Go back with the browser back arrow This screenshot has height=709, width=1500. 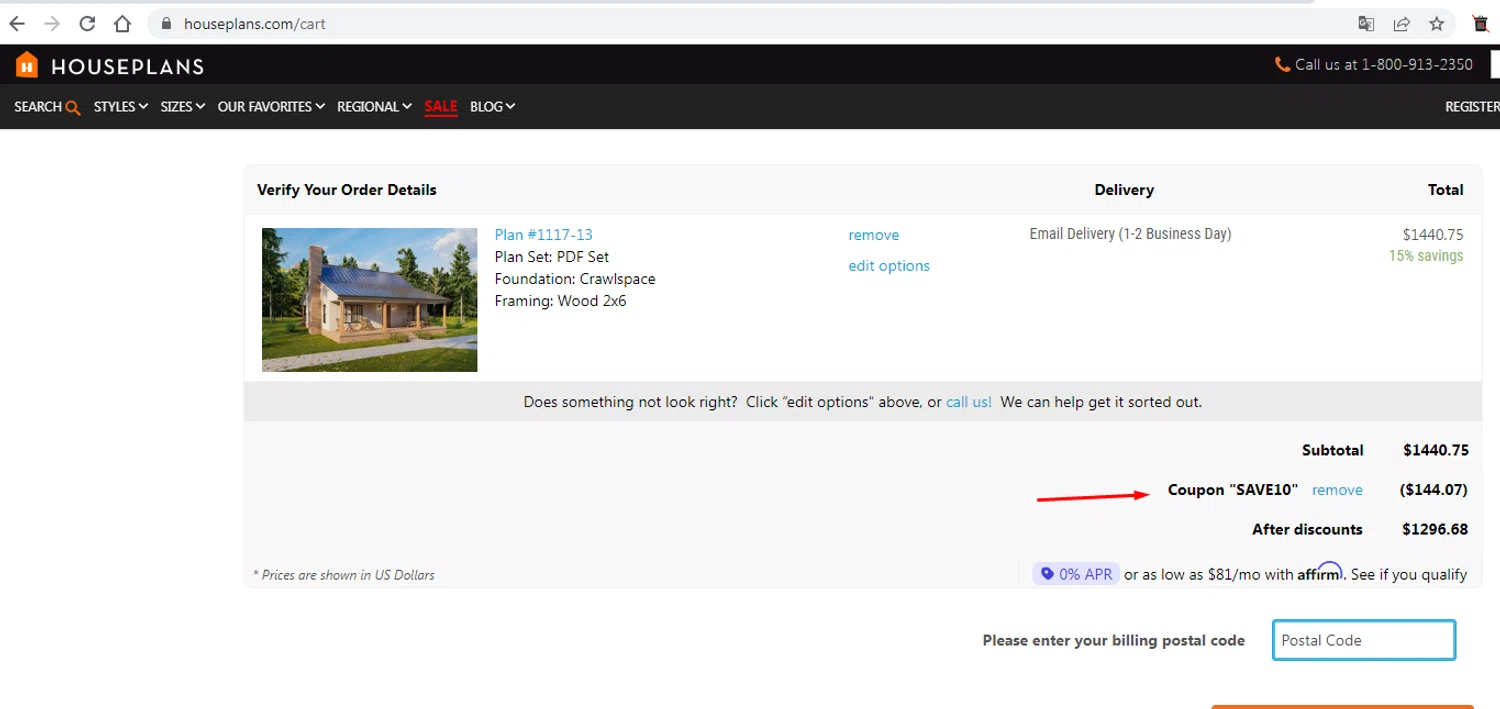point(17,24)
